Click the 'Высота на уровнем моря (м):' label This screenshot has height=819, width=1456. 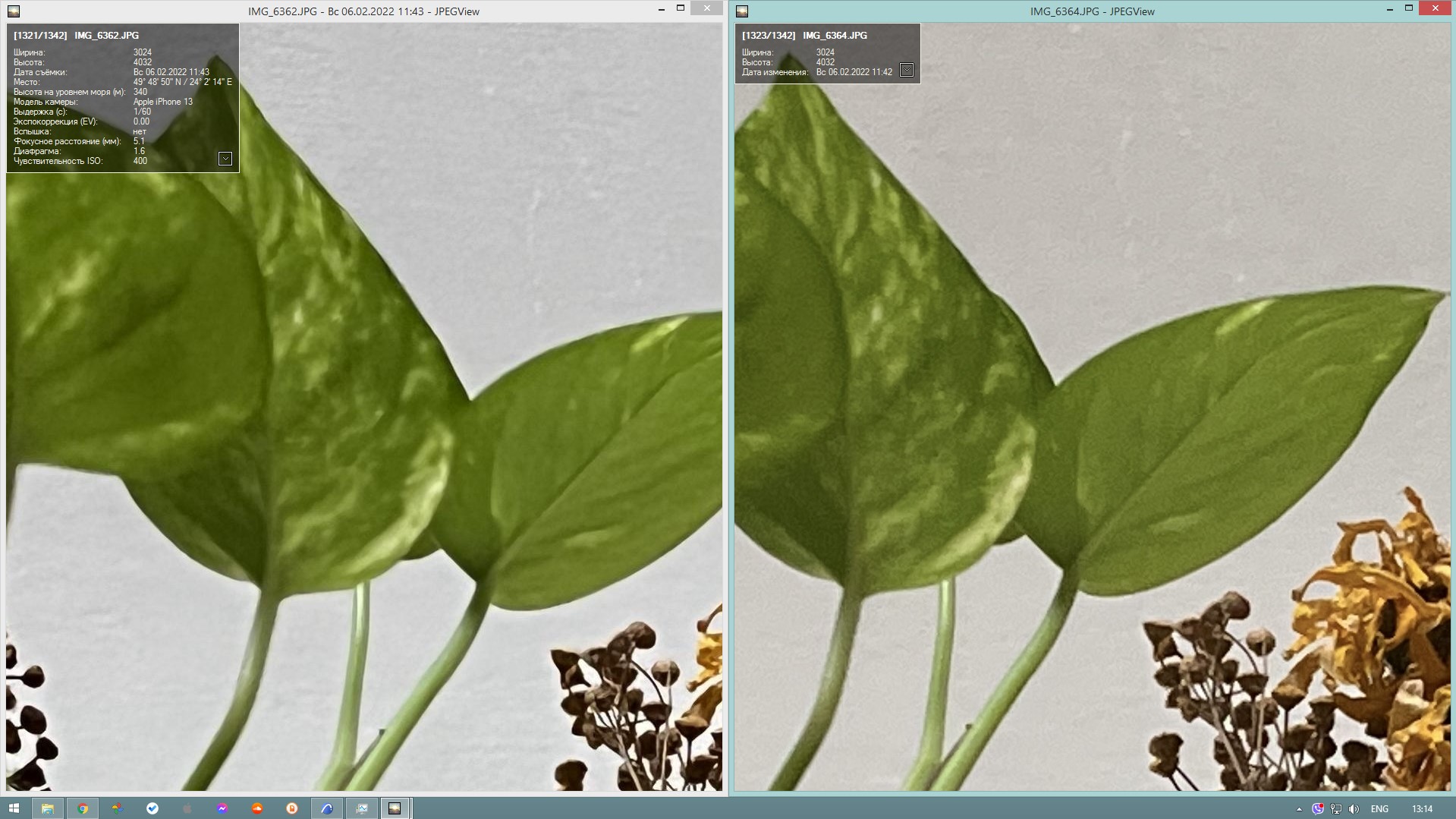click(69, 92)
